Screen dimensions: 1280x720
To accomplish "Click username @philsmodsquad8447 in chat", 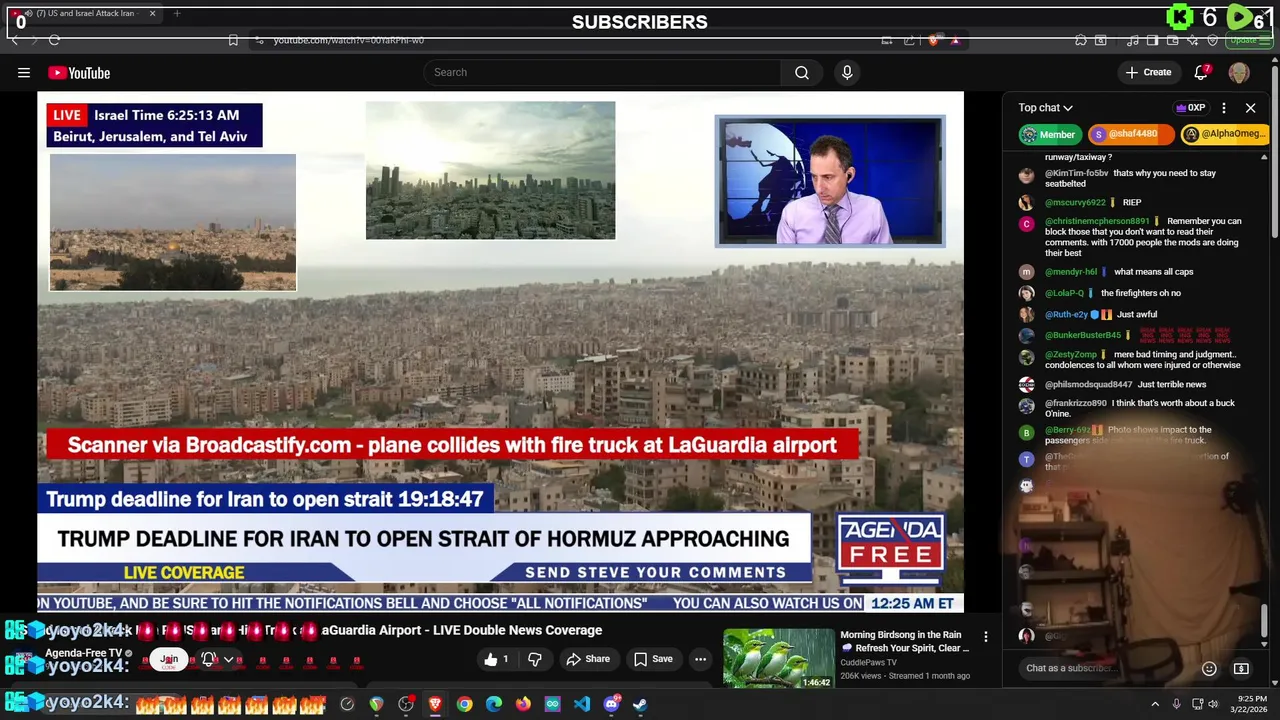I will pos(1088,384).
